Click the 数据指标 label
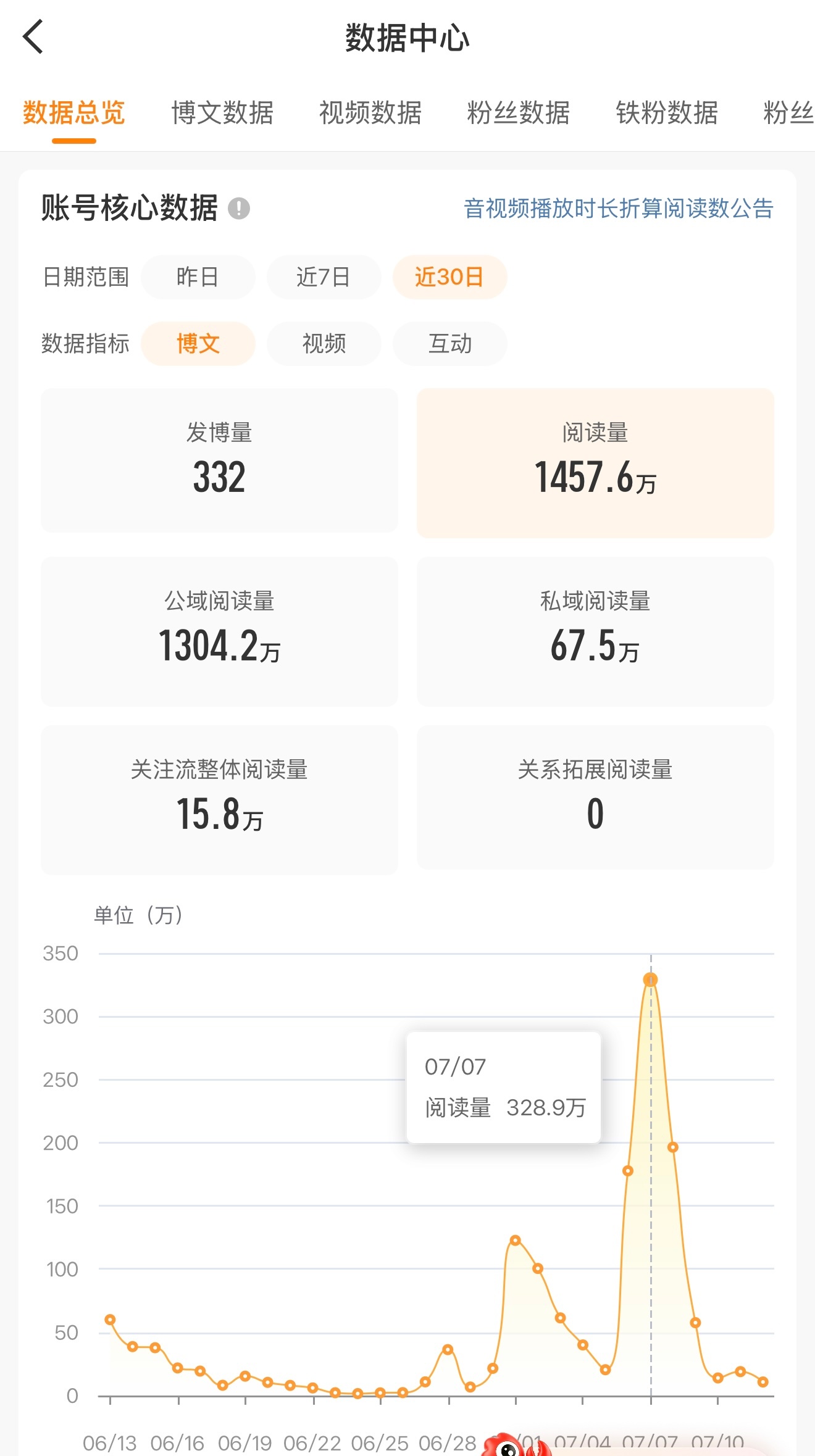The width and height of the screenshot is (815, 1456). [x=85, y=344]
